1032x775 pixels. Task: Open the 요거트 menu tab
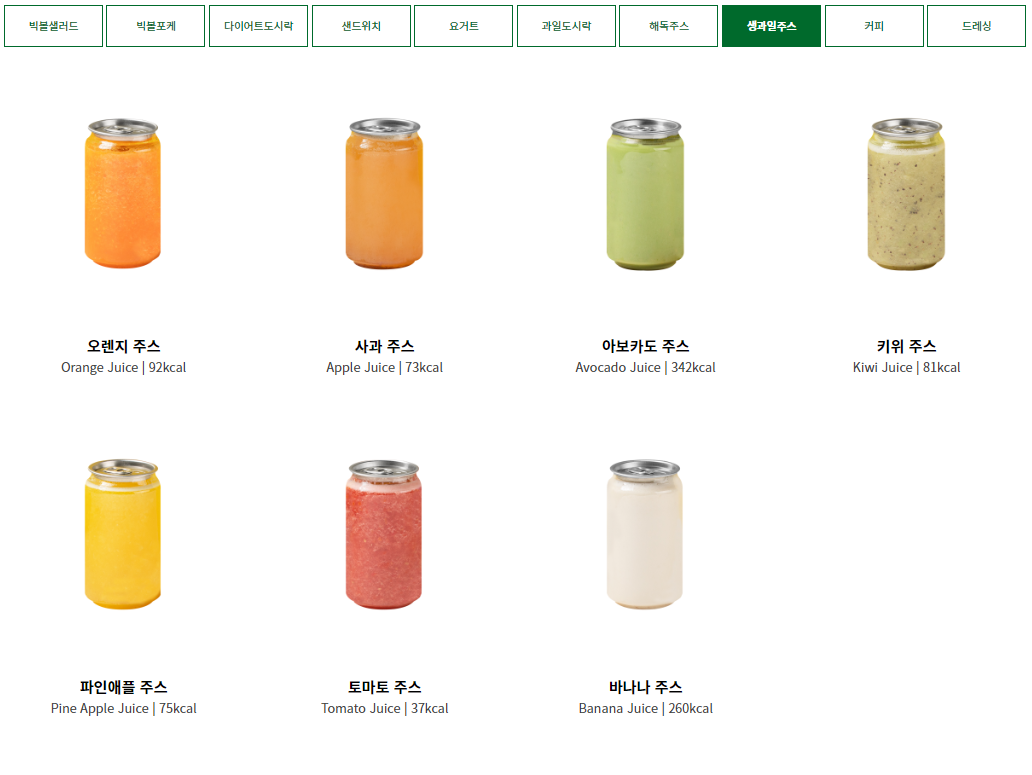point(463,26)
